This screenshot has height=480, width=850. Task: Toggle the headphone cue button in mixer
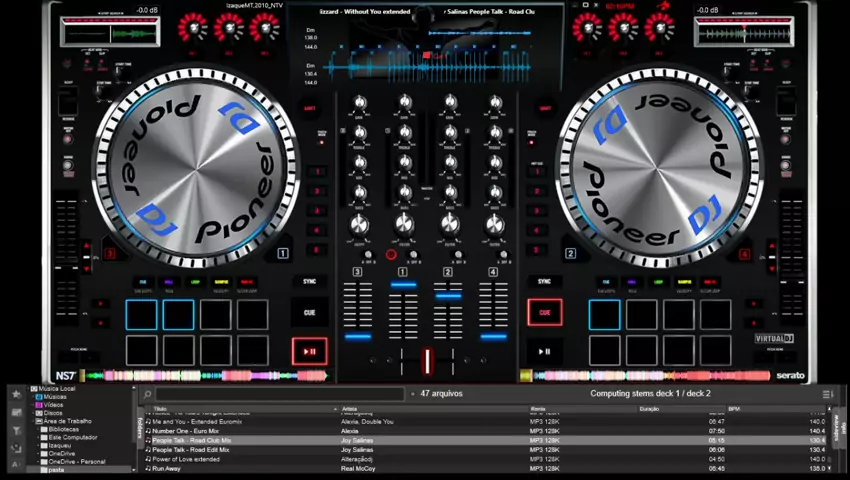[x=391, y=254]
